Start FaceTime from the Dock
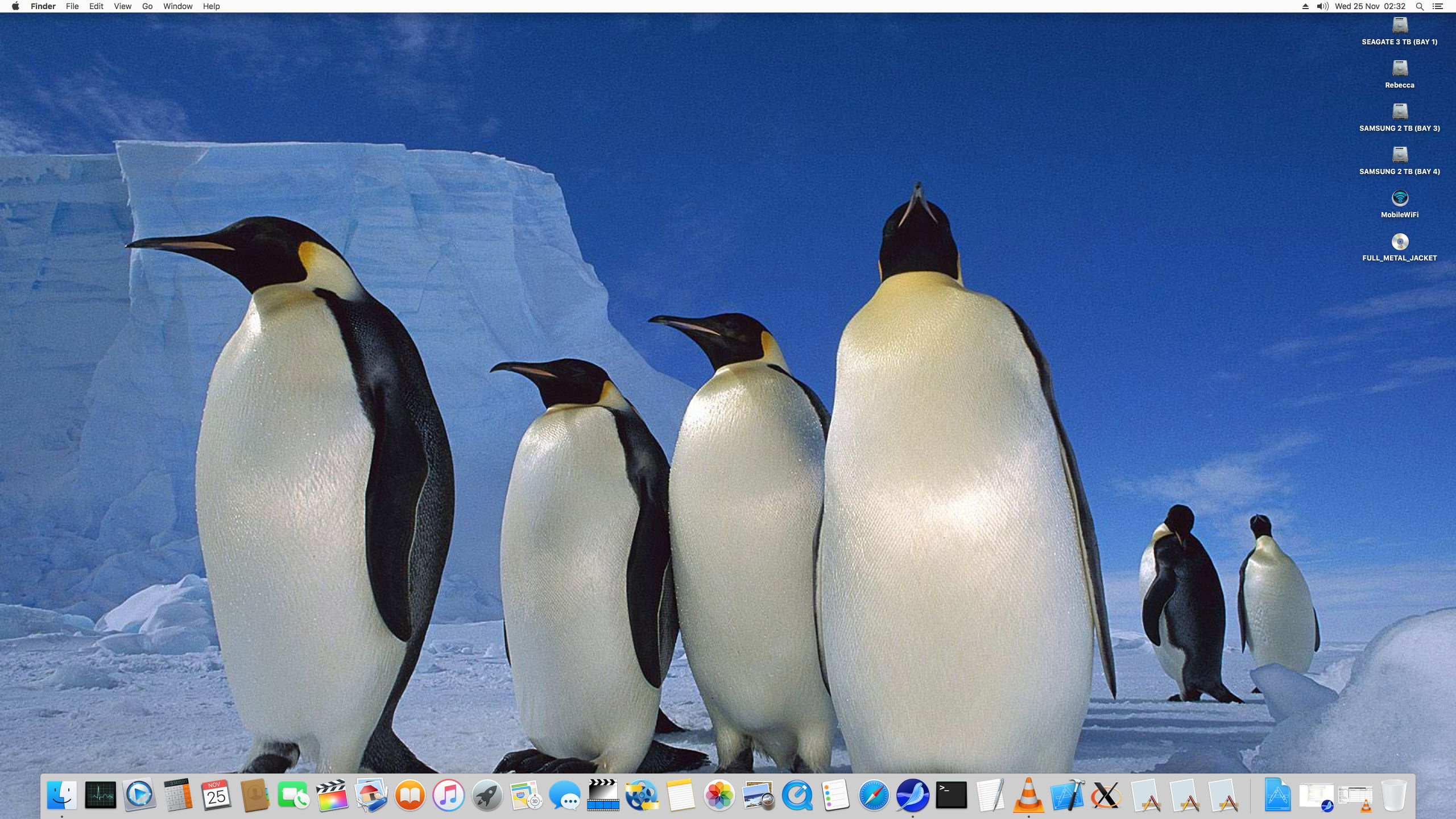The height and width of the screenshot is (819, 1456). (x=294, y=795)
